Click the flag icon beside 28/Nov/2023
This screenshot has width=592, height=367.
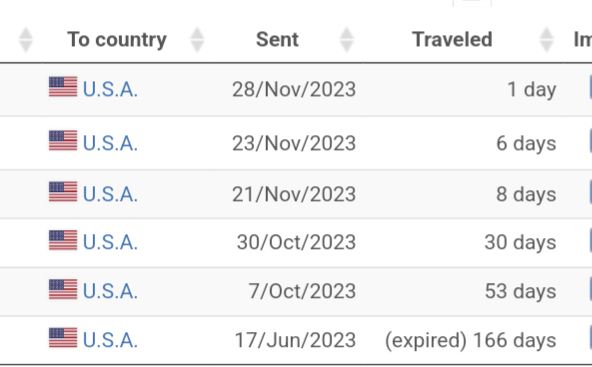click(x=63, y=86)
